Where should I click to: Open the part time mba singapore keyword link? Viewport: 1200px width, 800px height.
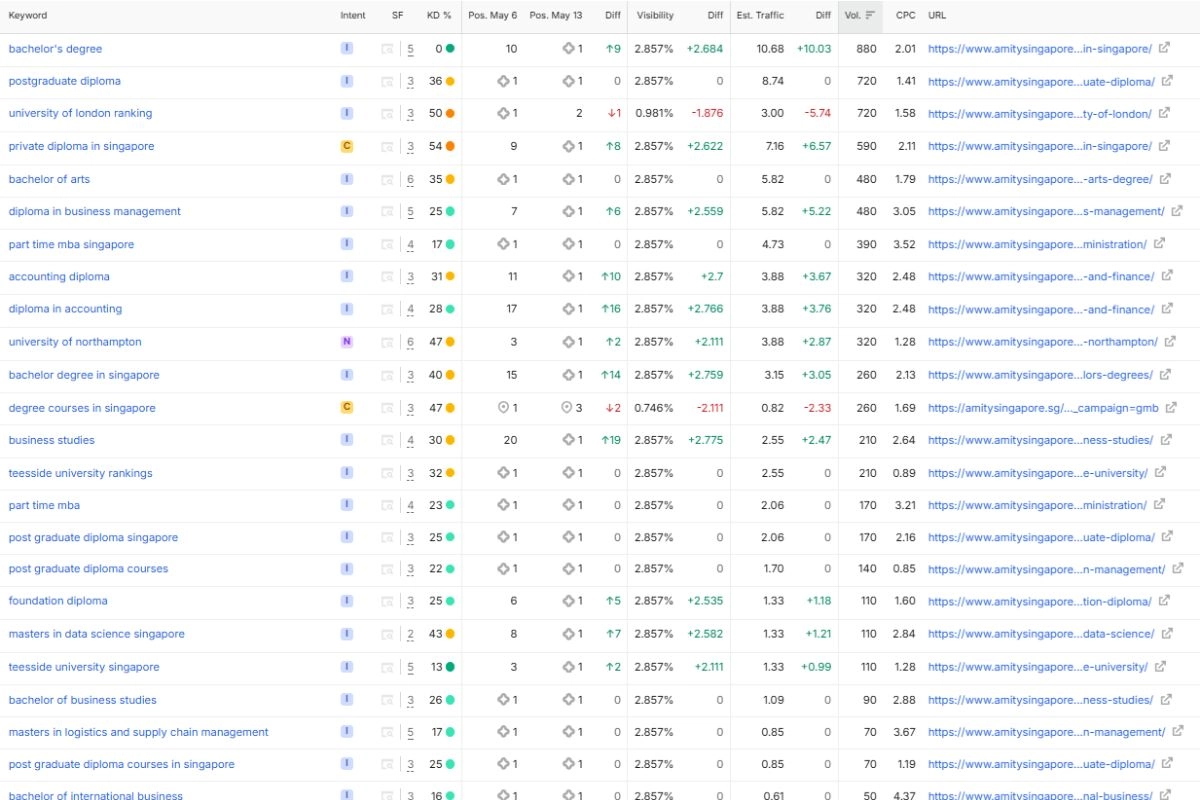(71, 244)
